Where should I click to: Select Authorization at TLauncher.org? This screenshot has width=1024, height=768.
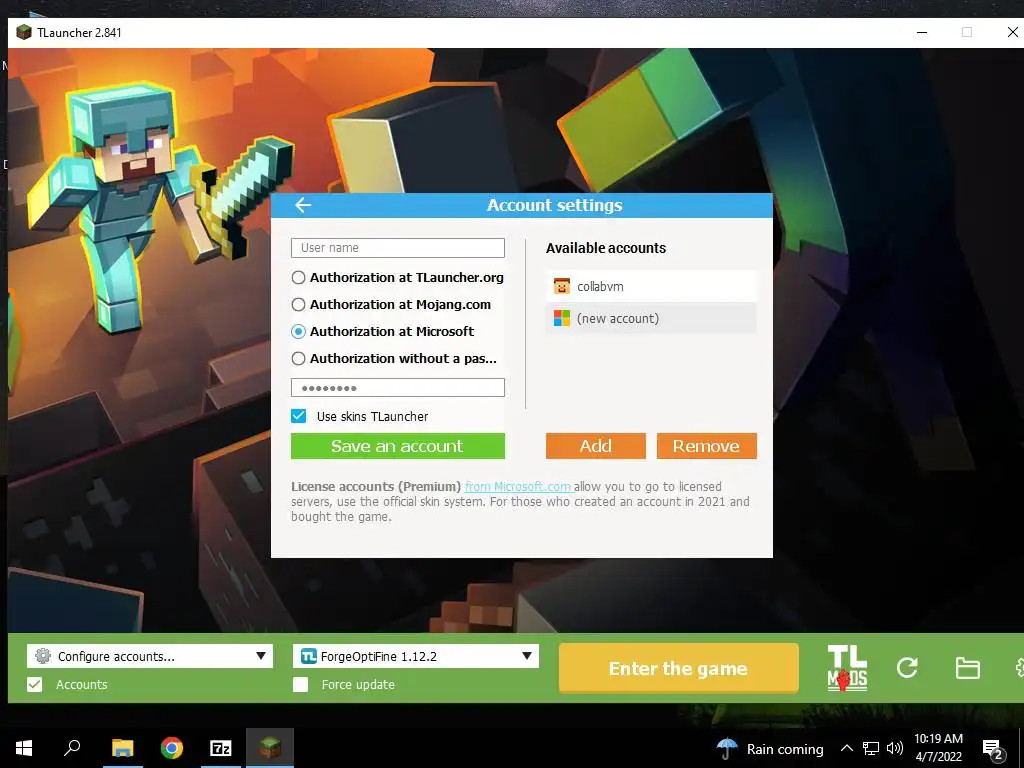[298, 278]
